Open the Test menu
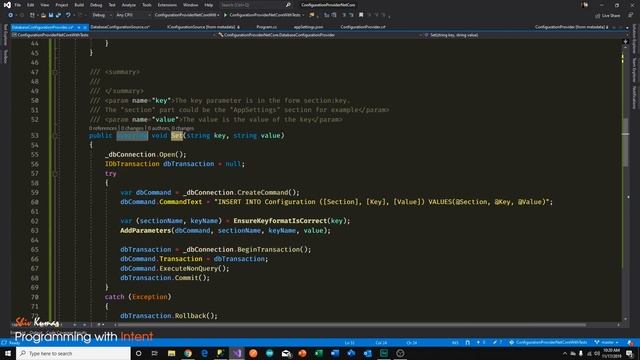Viewport: 640px width, 360px height. click(x=112, y=5)
